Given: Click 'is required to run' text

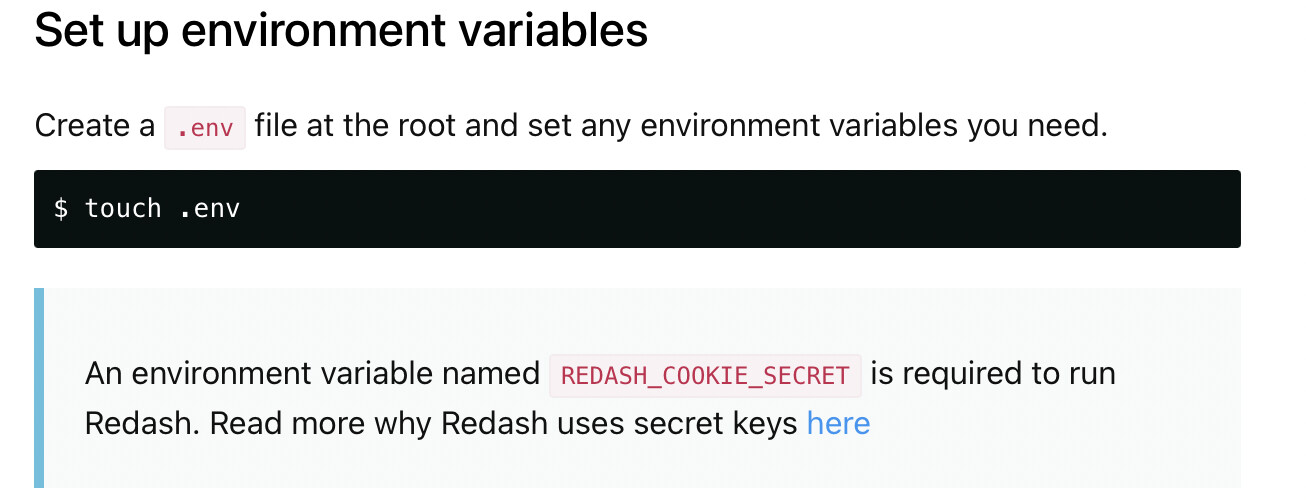Looking at the screenshot, I should [x=993, y=374].
